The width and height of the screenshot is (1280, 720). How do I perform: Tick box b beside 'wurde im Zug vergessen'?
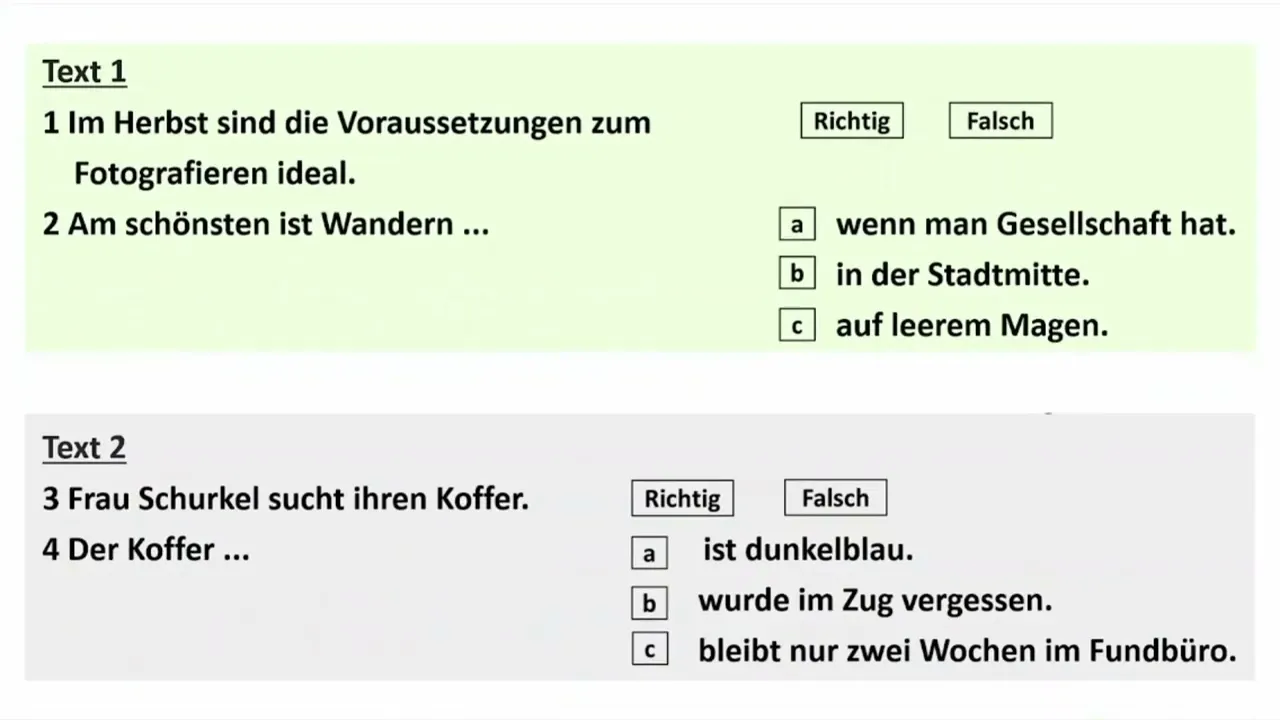click(649, 603)
